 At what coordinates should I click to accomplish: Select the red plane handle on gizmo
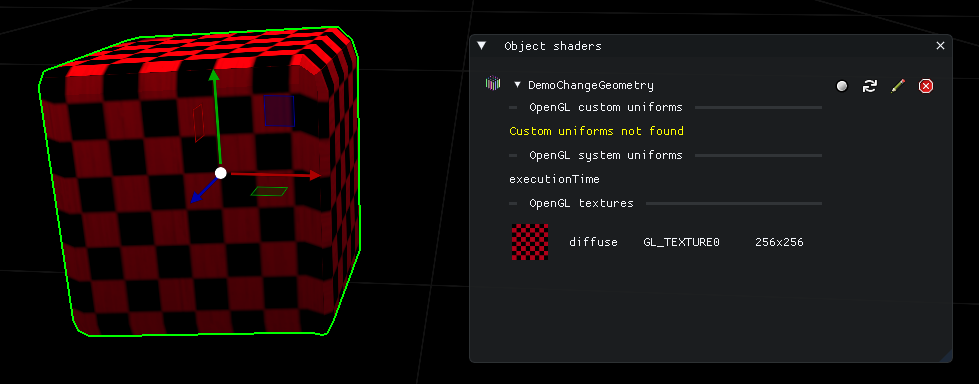[199, 122]
